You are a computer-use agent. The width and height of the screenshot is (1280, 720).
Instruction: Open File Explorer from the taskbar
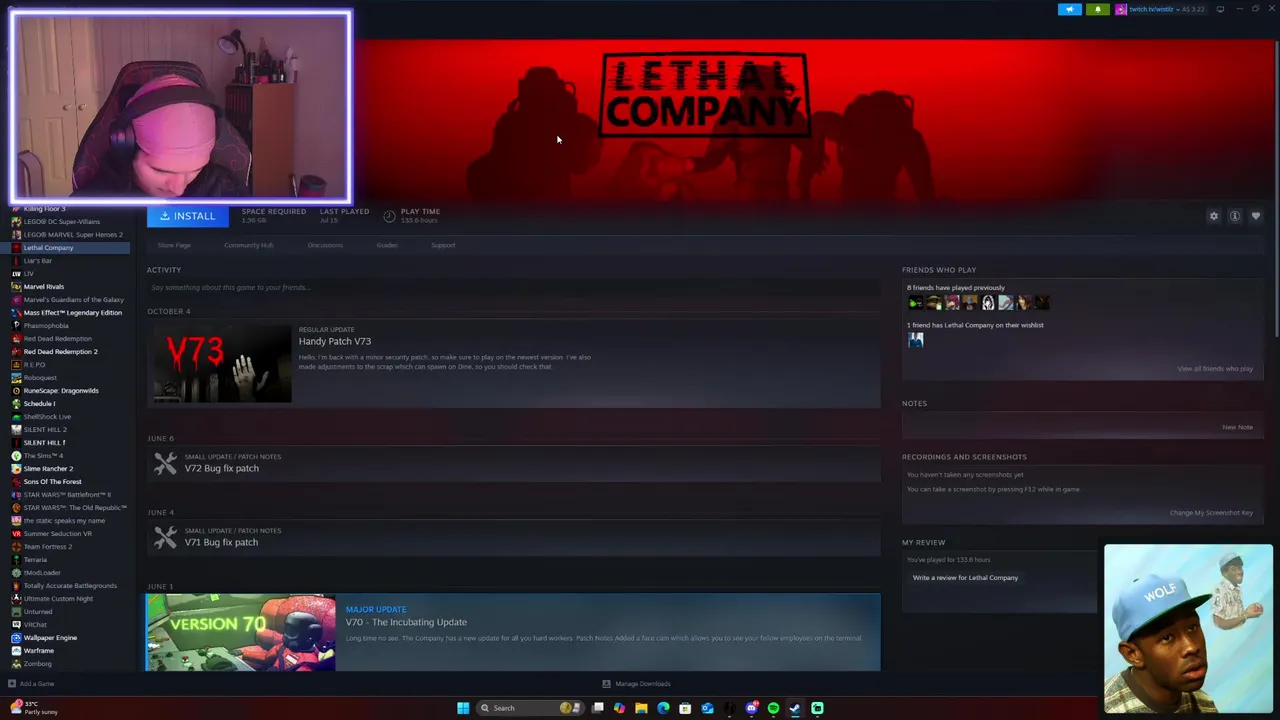click(641, 708)
